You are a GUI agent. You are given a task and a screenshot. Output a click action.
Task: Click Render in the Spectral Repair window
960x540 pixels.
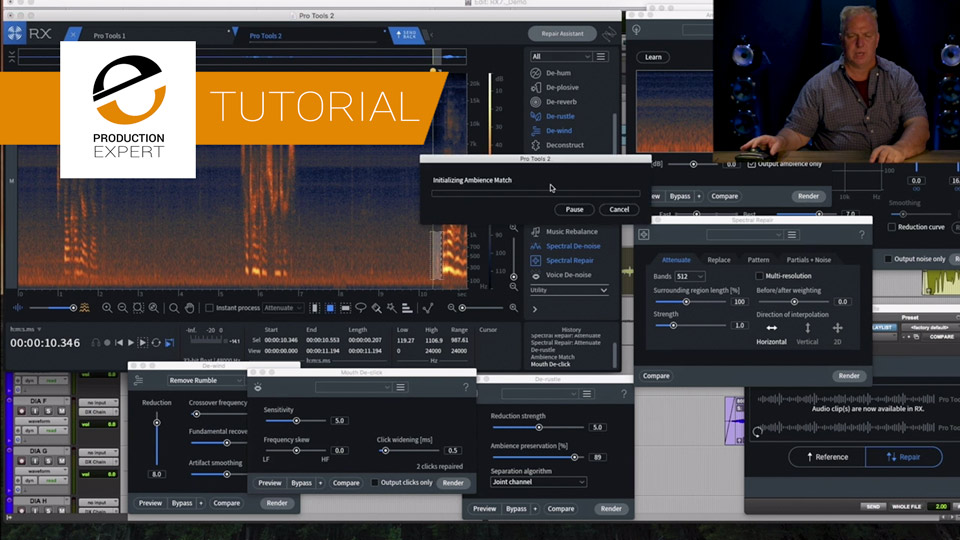point(849,376)
